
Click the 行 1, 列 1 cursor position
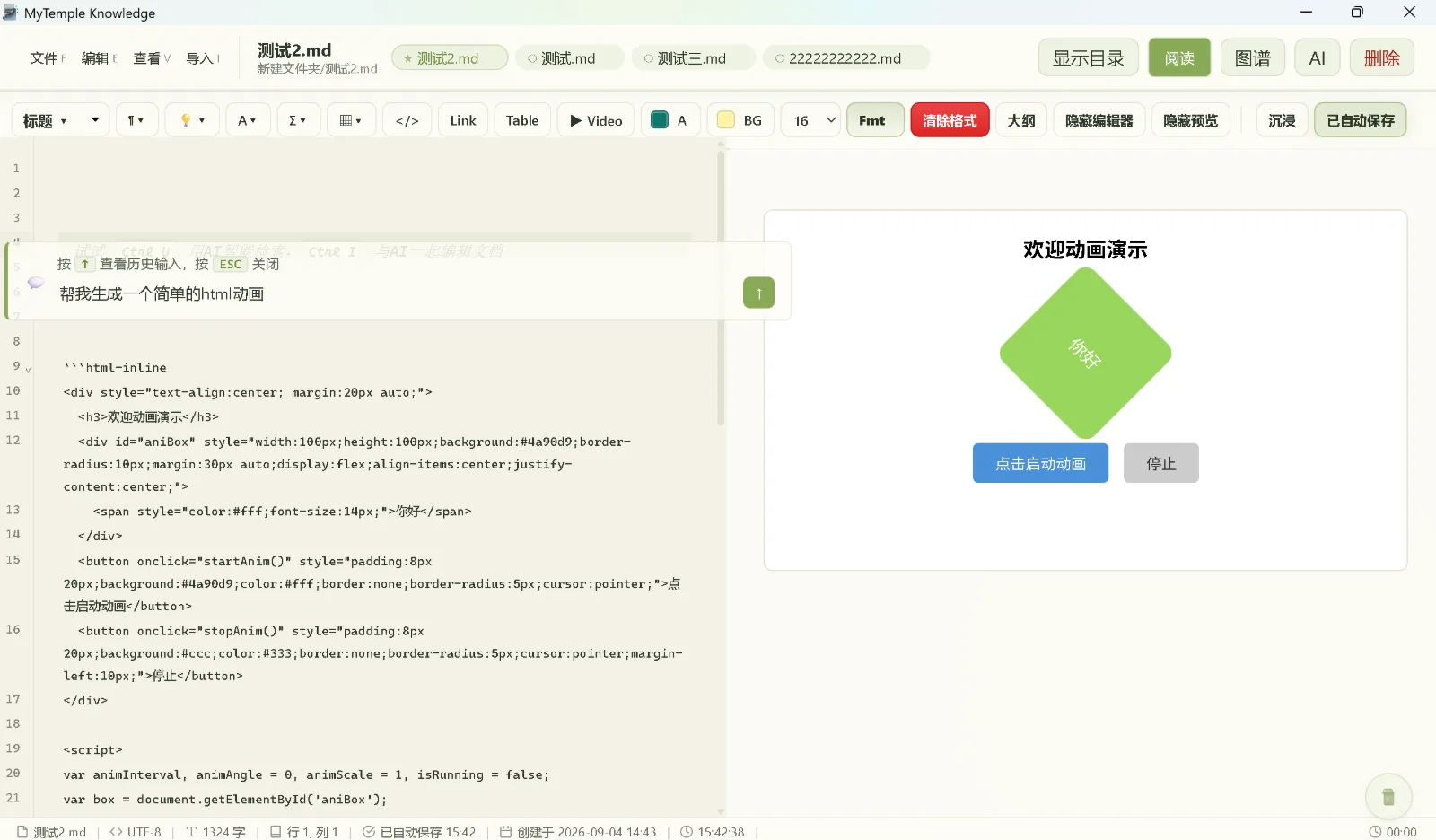click(x=304, y=832)
